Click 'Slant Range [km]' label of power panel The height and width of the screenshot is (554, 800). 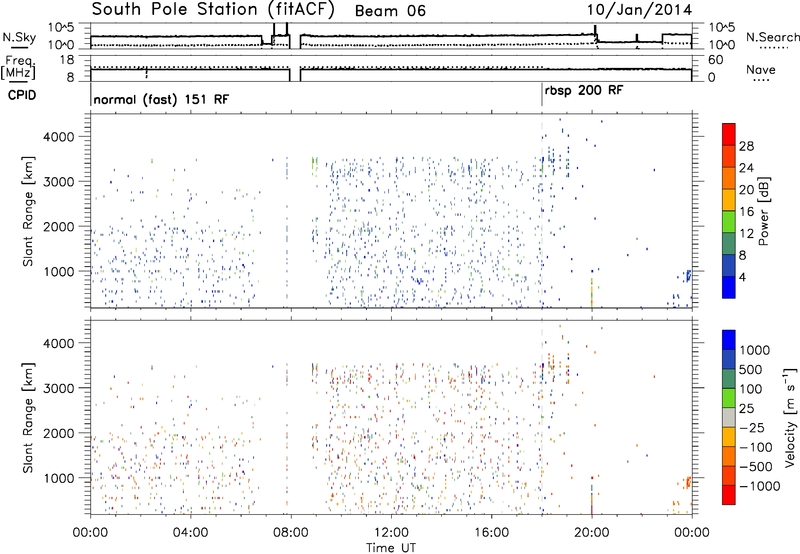[x=28, y=211]
